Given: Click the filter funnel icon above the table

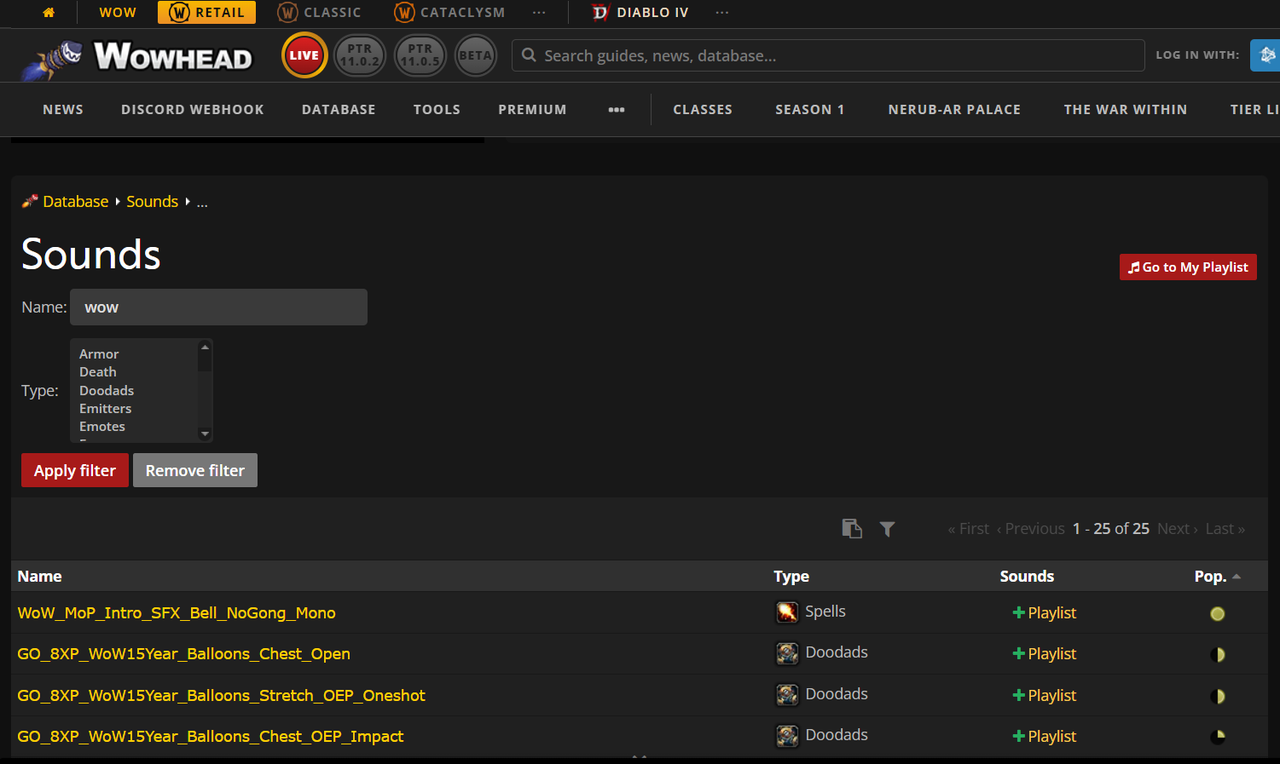Looking at the screenshot, I should pyautogui.click(x=887, y=528).
